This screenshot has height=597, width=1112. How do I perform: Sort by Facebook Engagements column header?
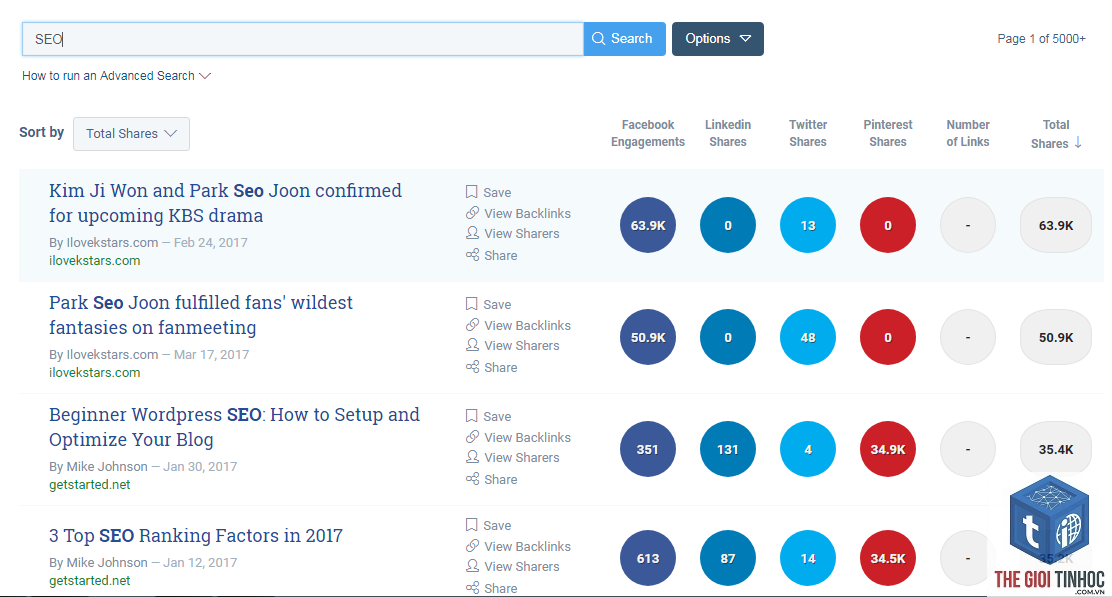pyautogui.click(x=647, y=133)
